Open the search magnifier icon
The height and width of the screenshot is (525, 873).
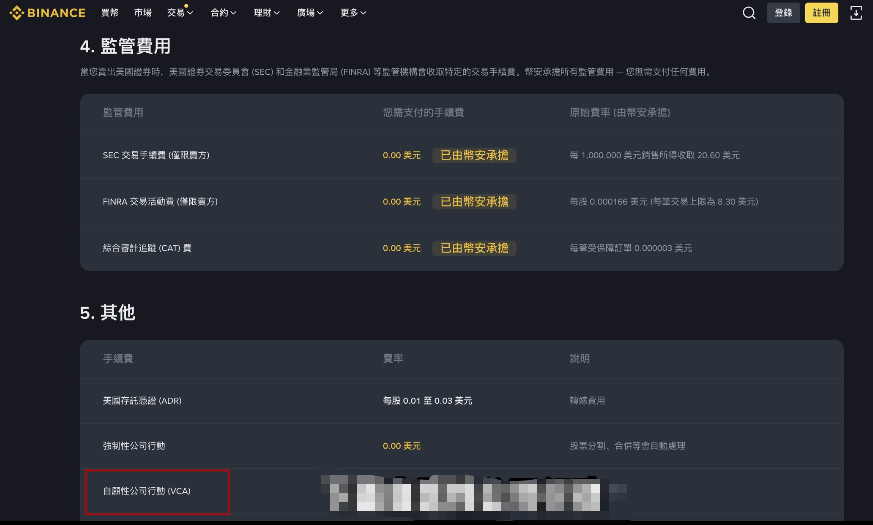pyautogui.click(x=749, y=13)
